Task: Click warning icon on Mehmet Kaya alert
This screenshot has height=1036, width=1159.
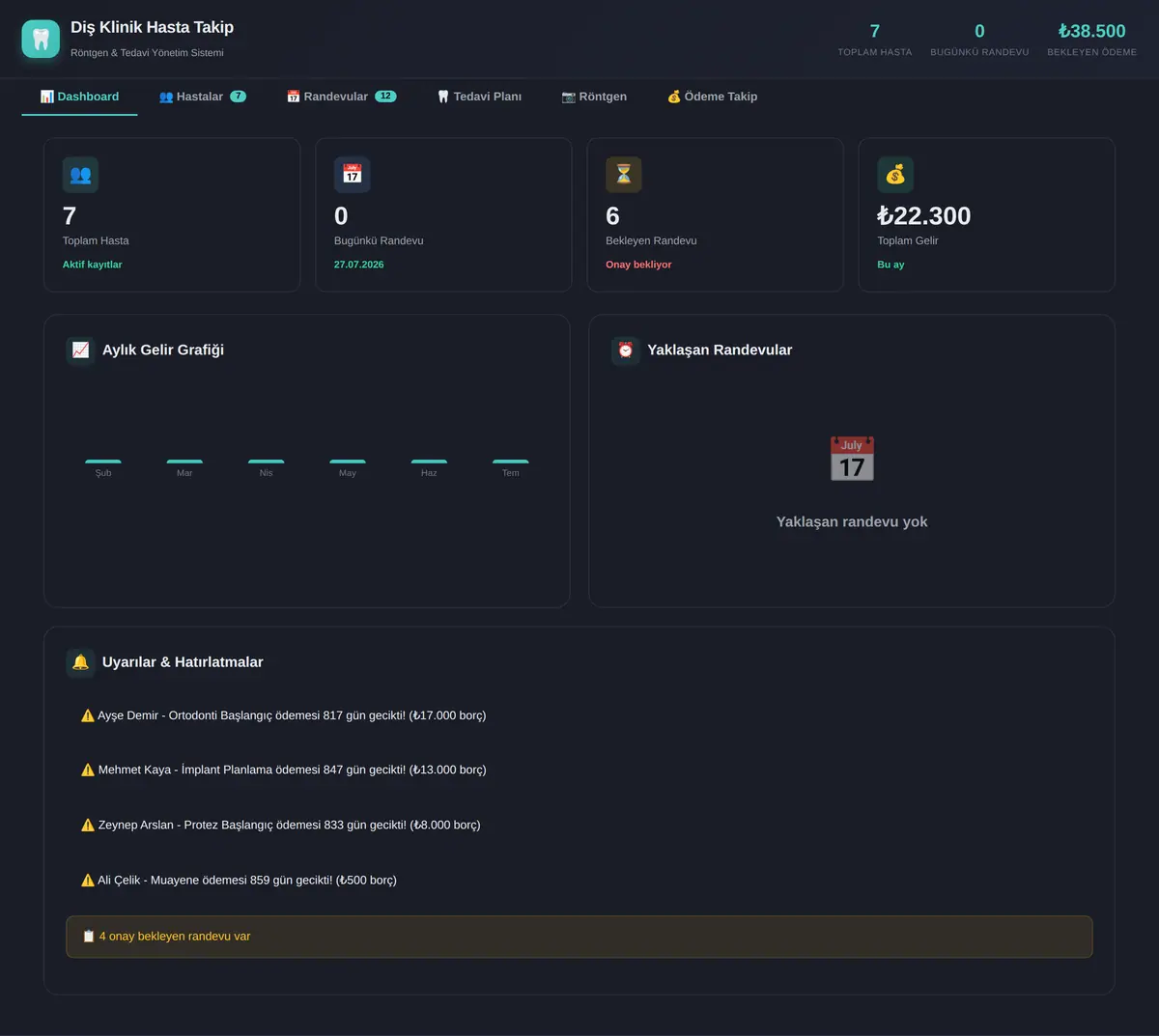Action: 88,770
